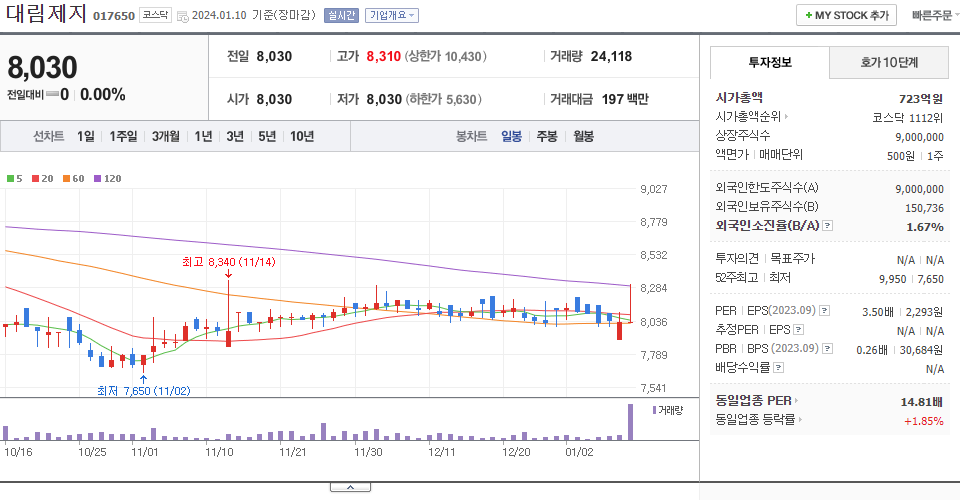Click the 거래량 24,118 value

point(611,56)
